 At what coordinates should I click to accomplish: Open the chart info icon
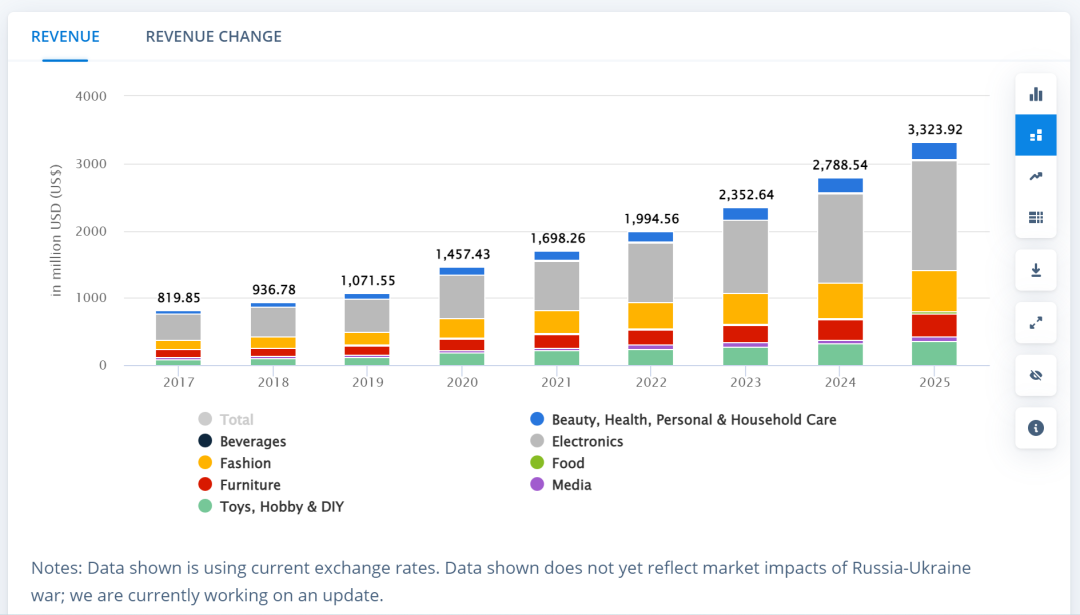[x=1035, y=428]
